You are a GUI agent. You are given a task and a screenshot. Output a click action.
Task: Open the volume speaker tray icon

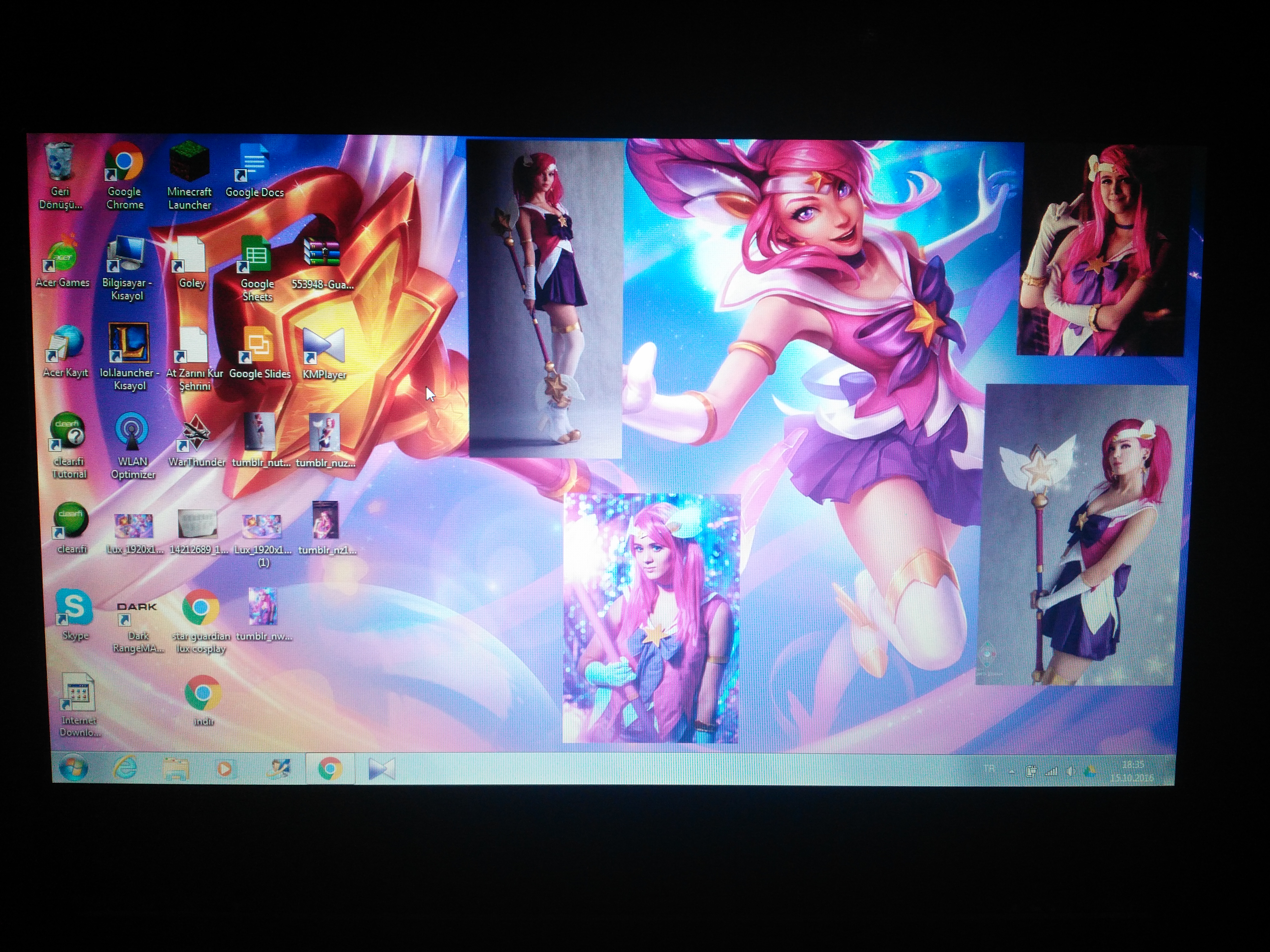click(x=1070, y=772)
